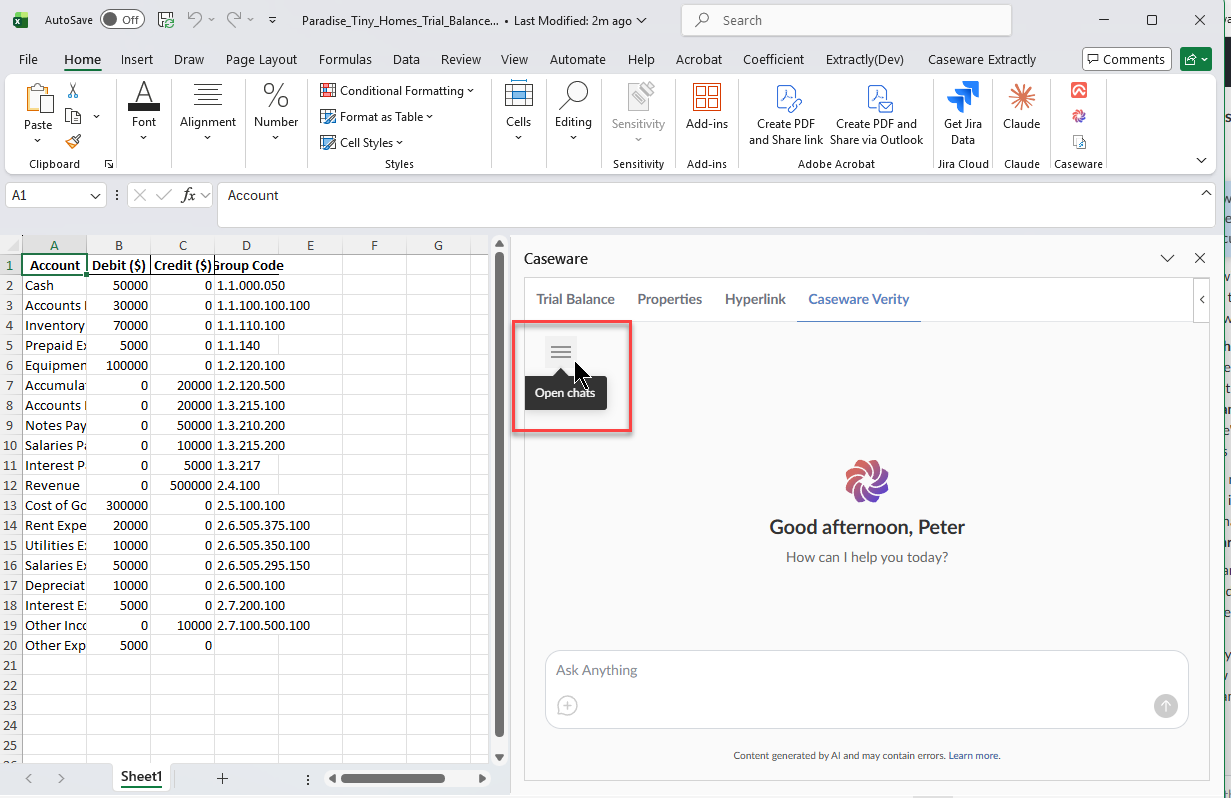The height and width of the screenshot is (798, 1231).
Task: Click Create PDF and Share via Outlook
Action: pyautogui.click(x=877, y=115)
